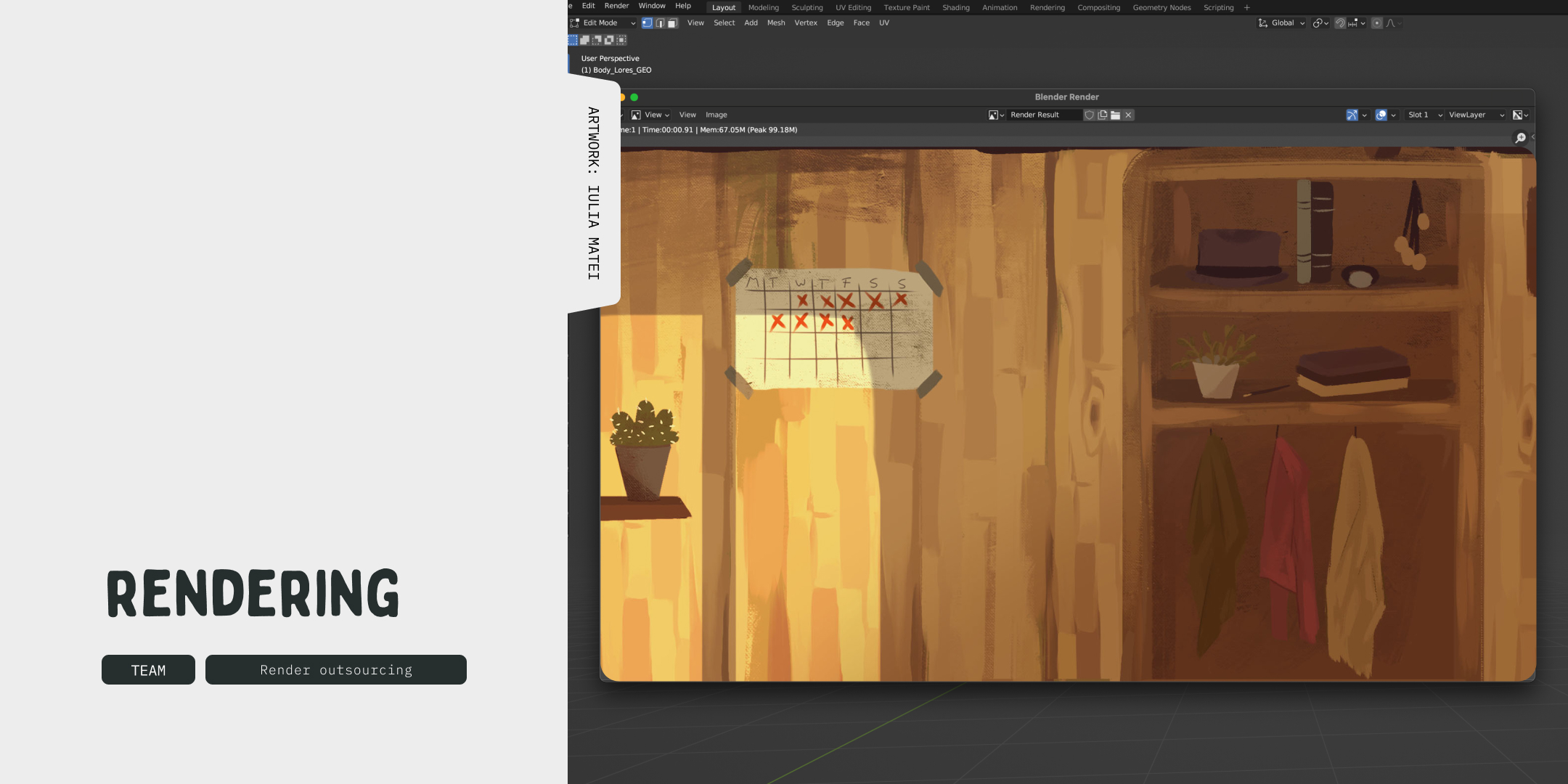
Task: Switch to the Animation workspace tab
Action: point(1000,8)
